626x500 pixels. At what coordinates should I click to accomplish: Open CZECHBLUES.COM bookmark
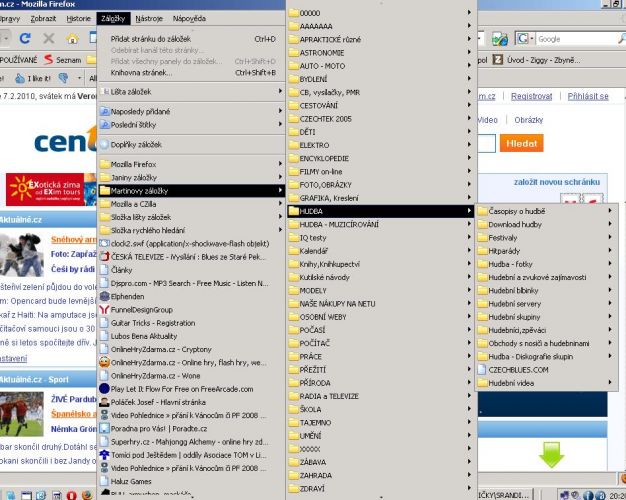tap(546, 370)
